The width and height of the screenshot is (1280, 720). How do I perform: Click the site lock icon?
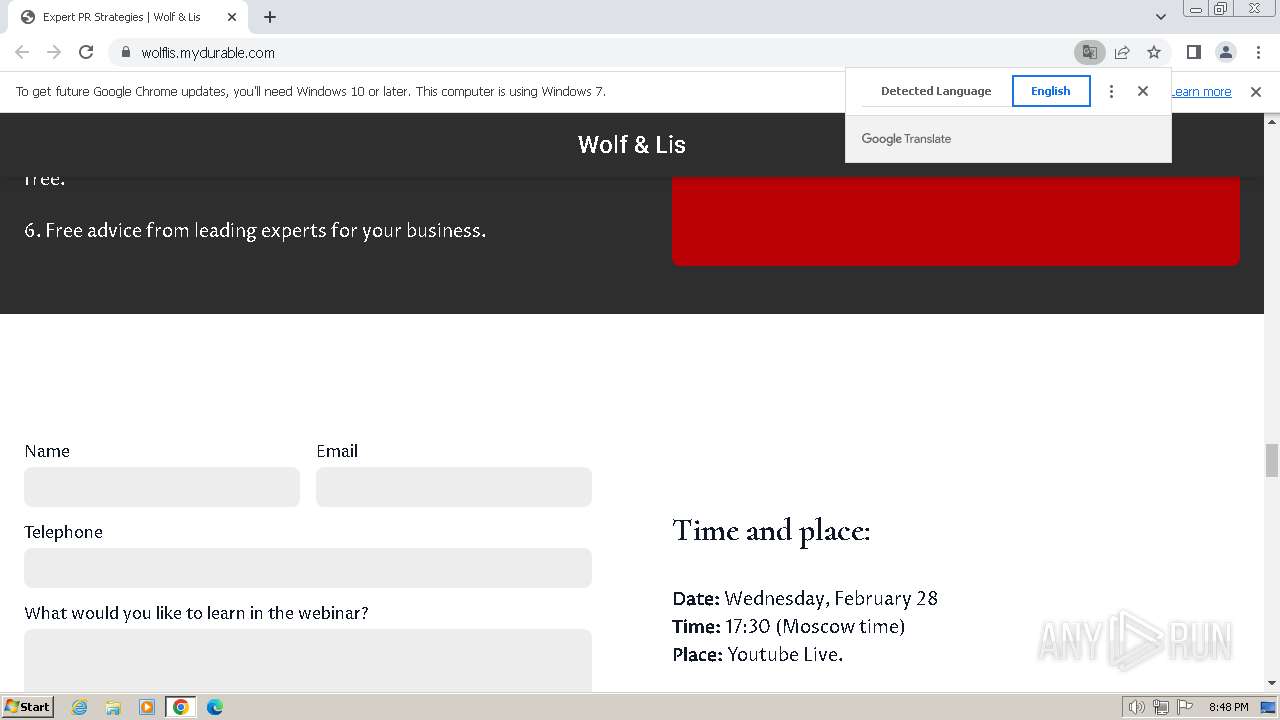pyautogui.click(x=125, y=52)
